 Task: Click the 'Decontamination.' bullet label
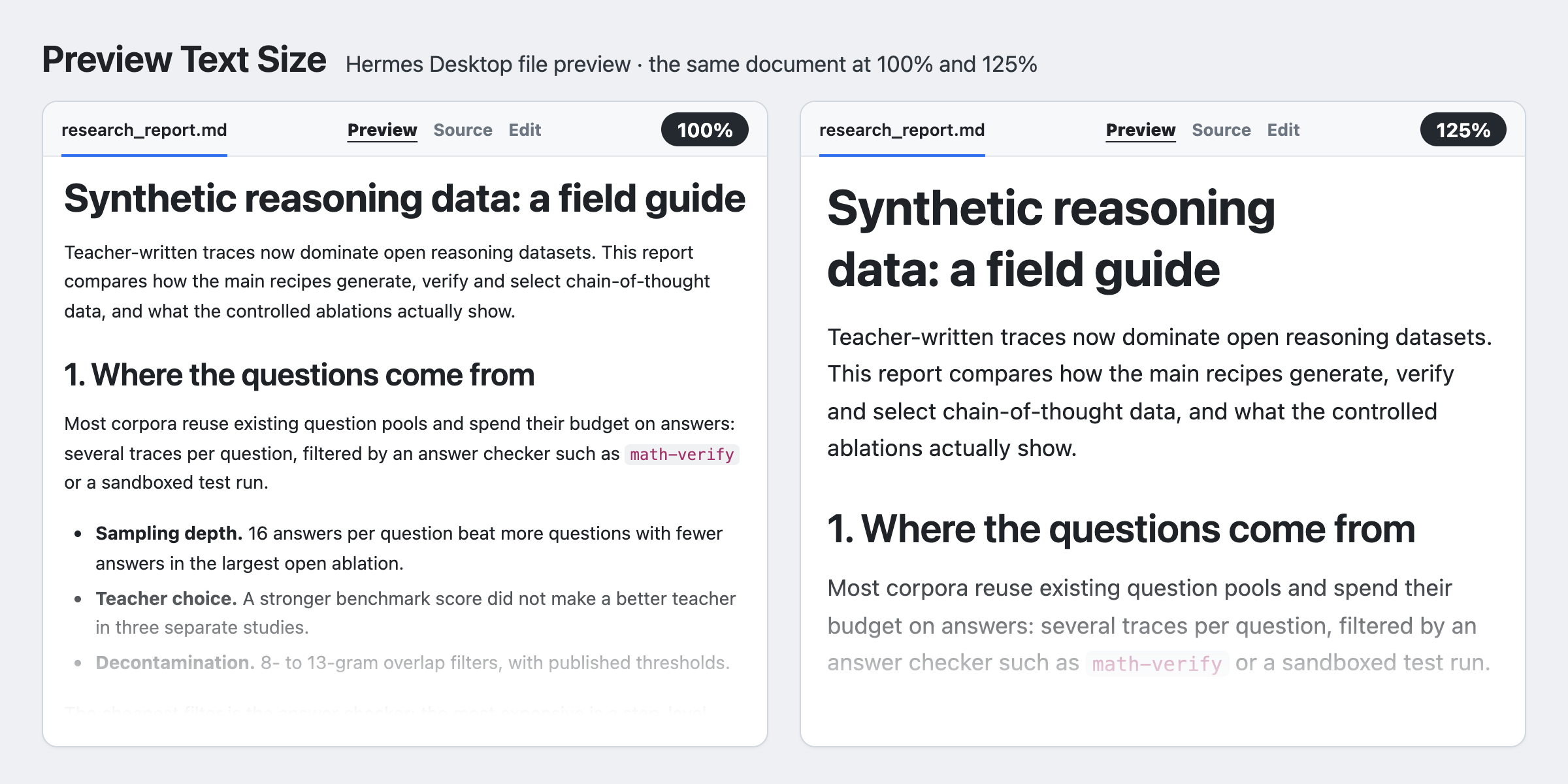175,662
